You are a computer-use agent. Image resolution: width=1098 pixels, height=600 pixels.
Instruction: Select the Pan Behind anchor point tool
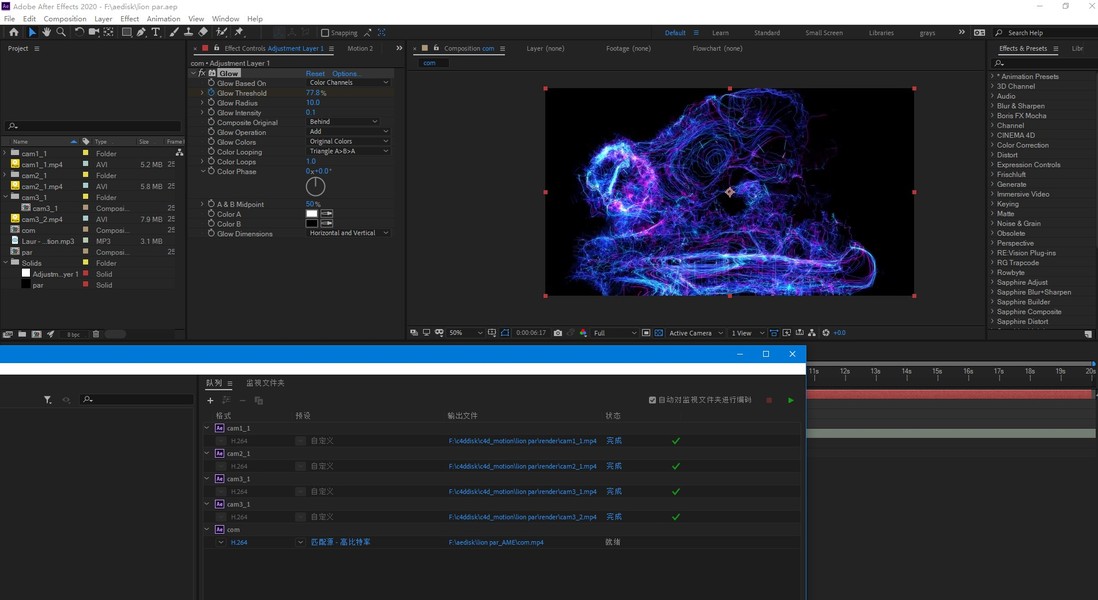(109, 32)
